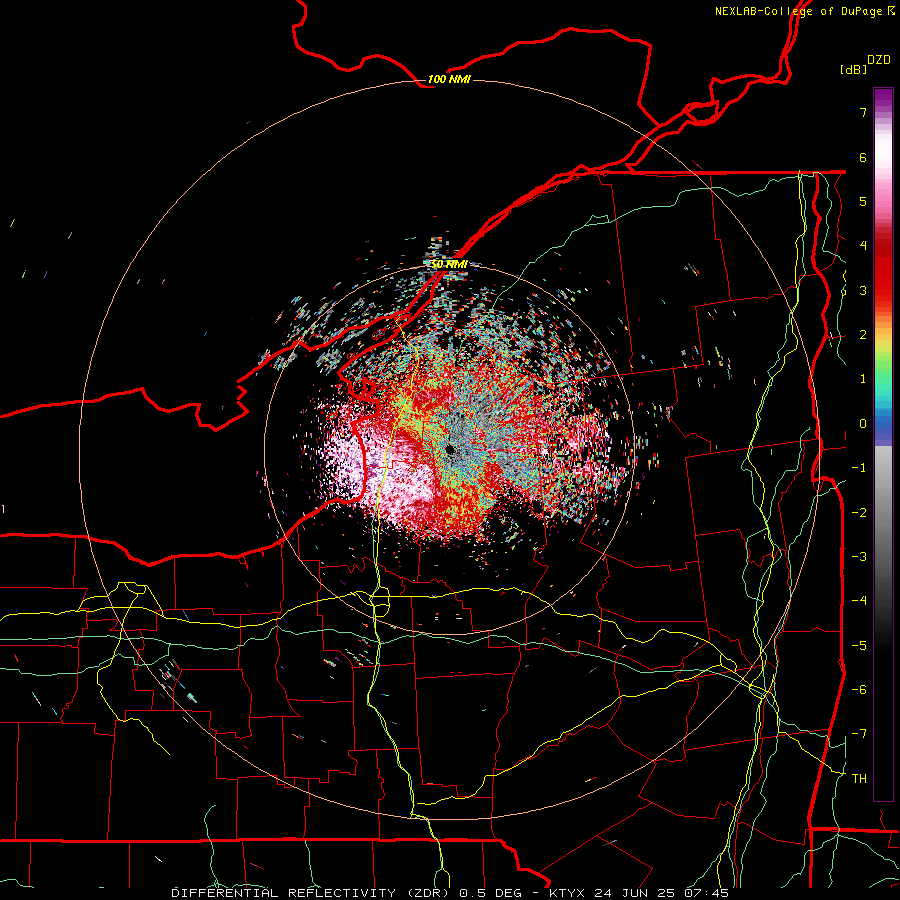Click the legend value 3
The width and height of the screenshot is (900, 900).
863,290
